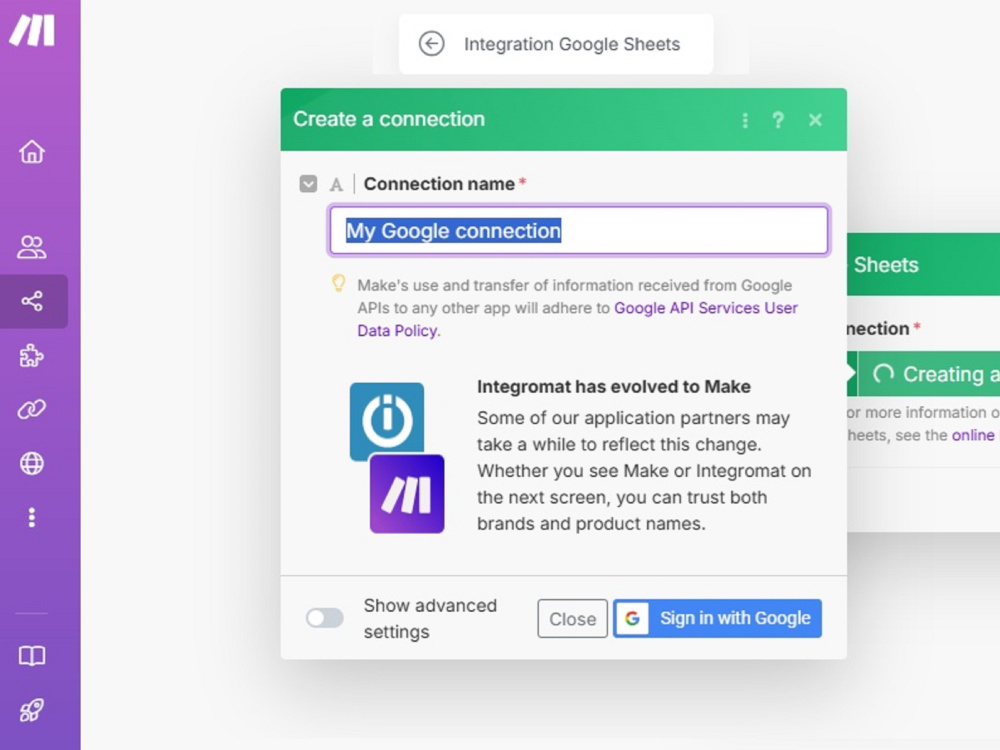Click the Close button

coord(572,619)
